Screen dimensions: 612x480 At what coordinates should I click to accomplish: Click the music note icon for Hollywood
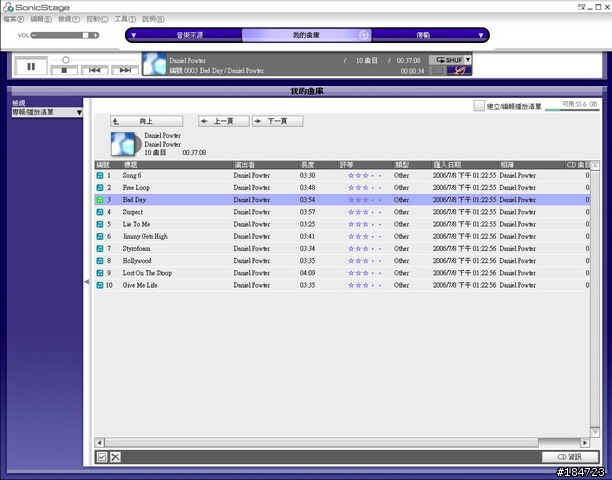tap(100, 261)
